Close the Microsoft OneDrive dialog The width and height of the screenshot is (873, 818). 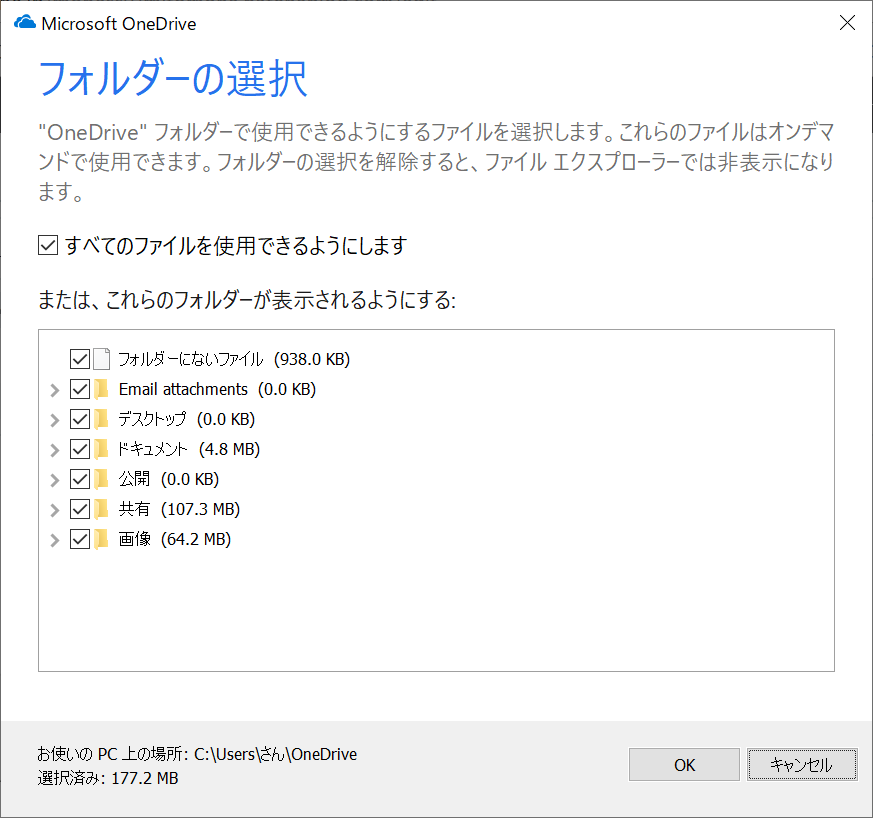(x=847, y=23)
